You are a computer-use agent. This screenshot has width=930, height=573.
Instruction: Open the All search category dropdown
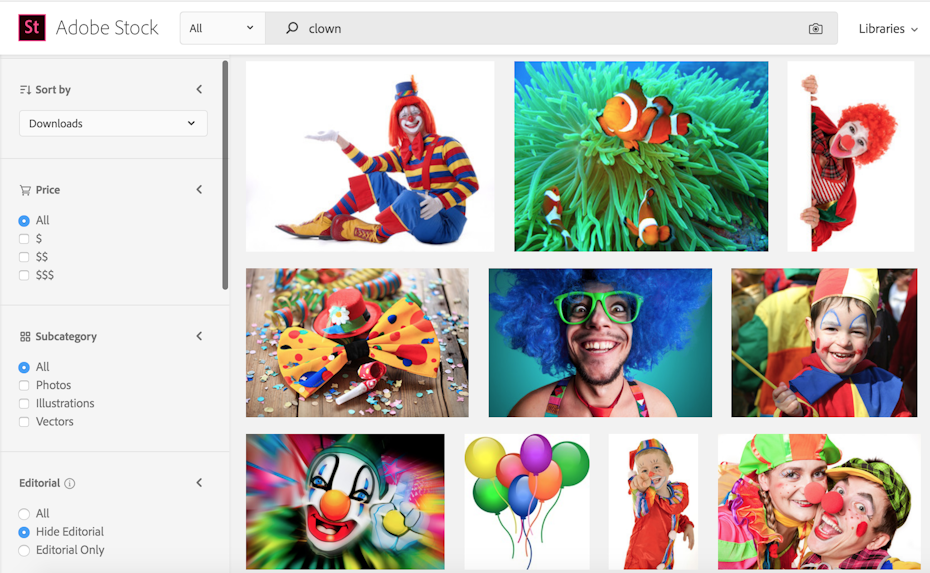(222, 29)
